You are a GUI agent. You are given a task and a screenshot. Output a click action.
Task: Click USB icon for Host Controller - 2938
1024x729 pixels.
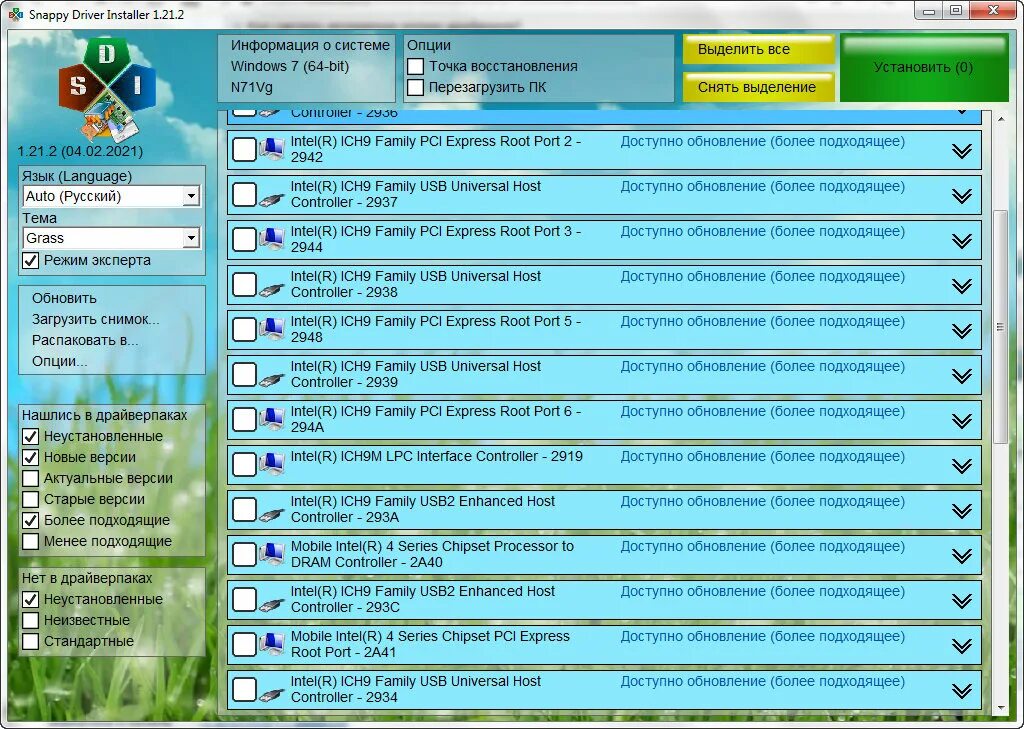pyautogui.click(x=272, y=289)
